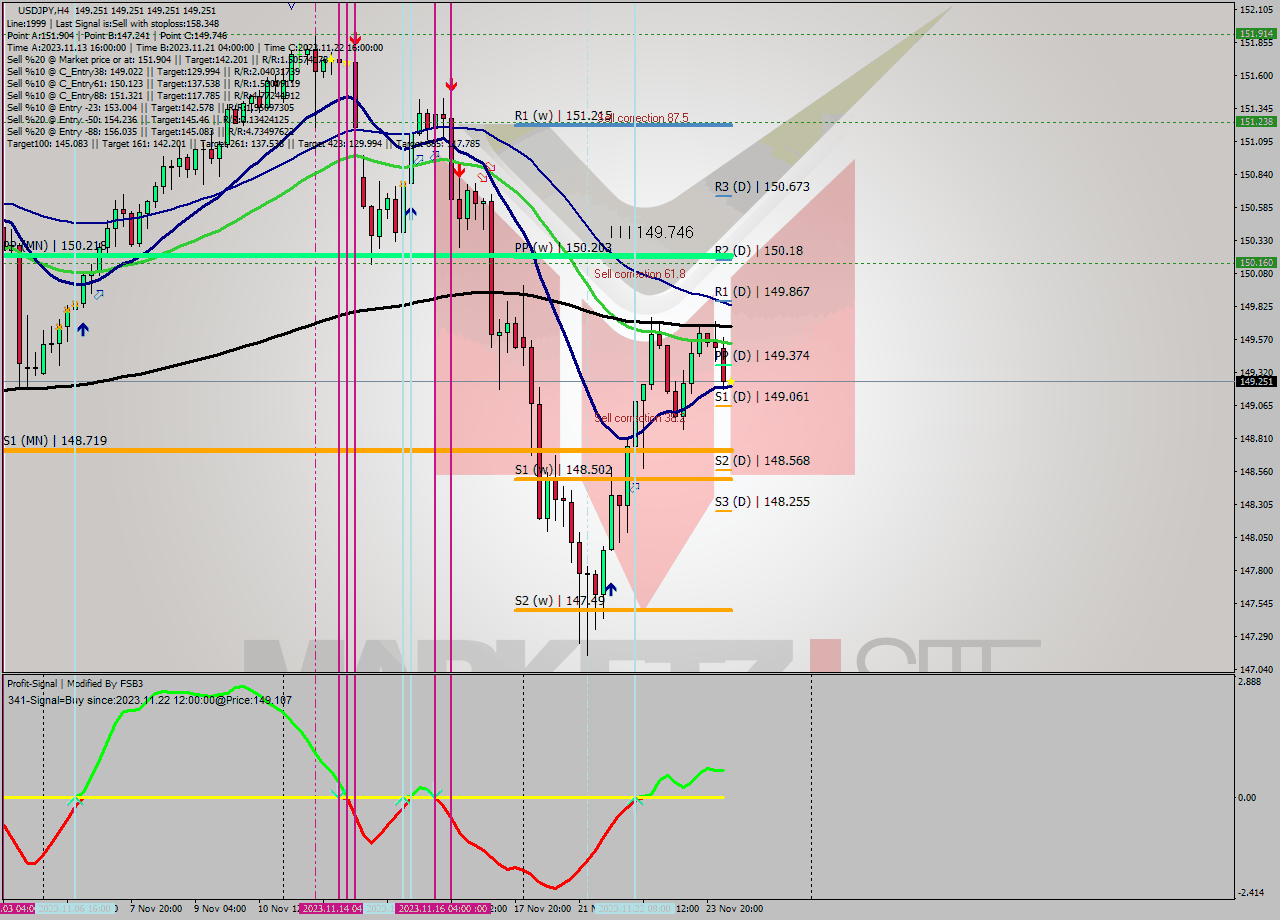Click the second red down arrow below R1 weekly

point(458,170)
